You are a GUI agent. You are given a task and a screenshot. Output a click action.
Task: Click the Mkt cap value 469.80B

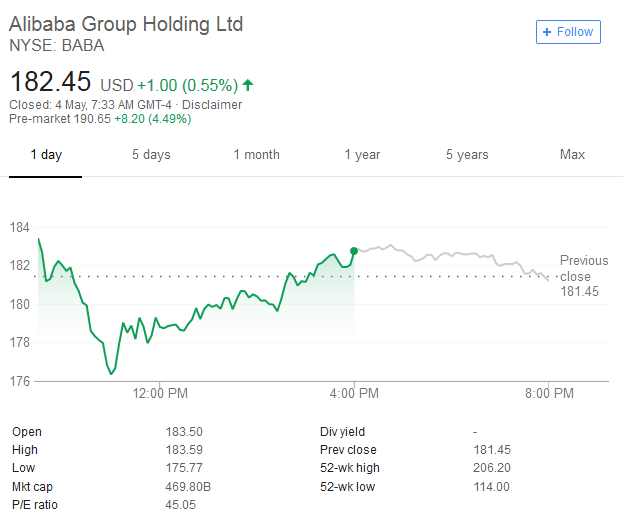tap(187, 486)
